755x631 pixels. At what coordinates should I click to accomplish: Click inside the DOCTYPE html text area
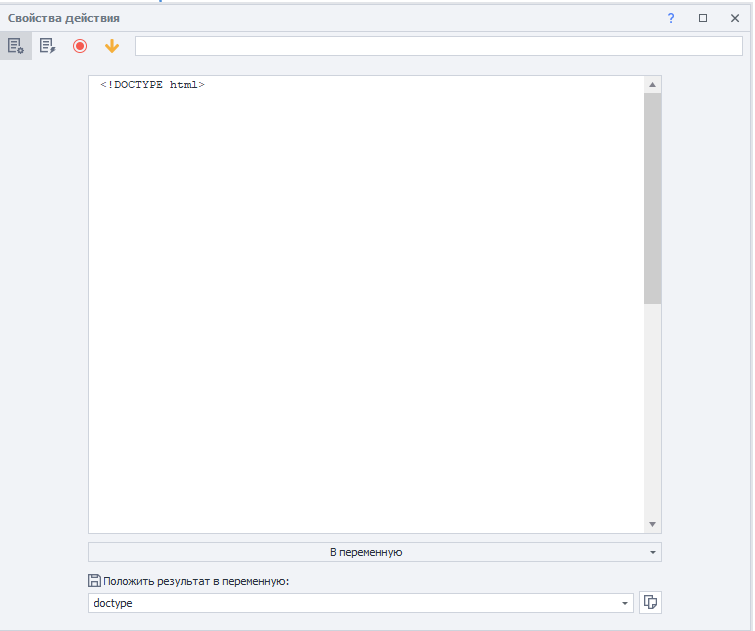366,304
